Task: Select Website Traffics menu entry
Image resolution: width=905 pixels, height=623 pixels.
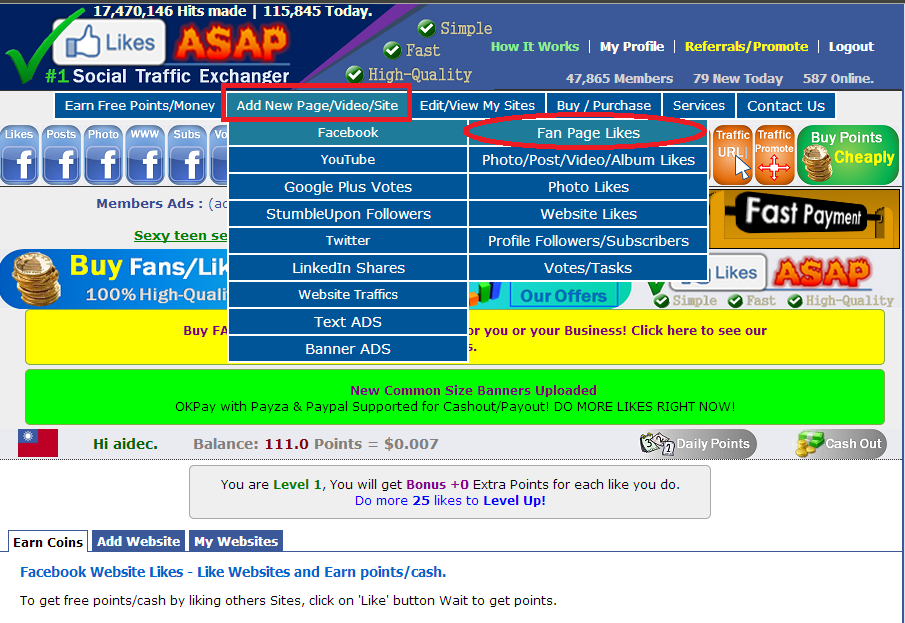Action: tap(348, 294)
